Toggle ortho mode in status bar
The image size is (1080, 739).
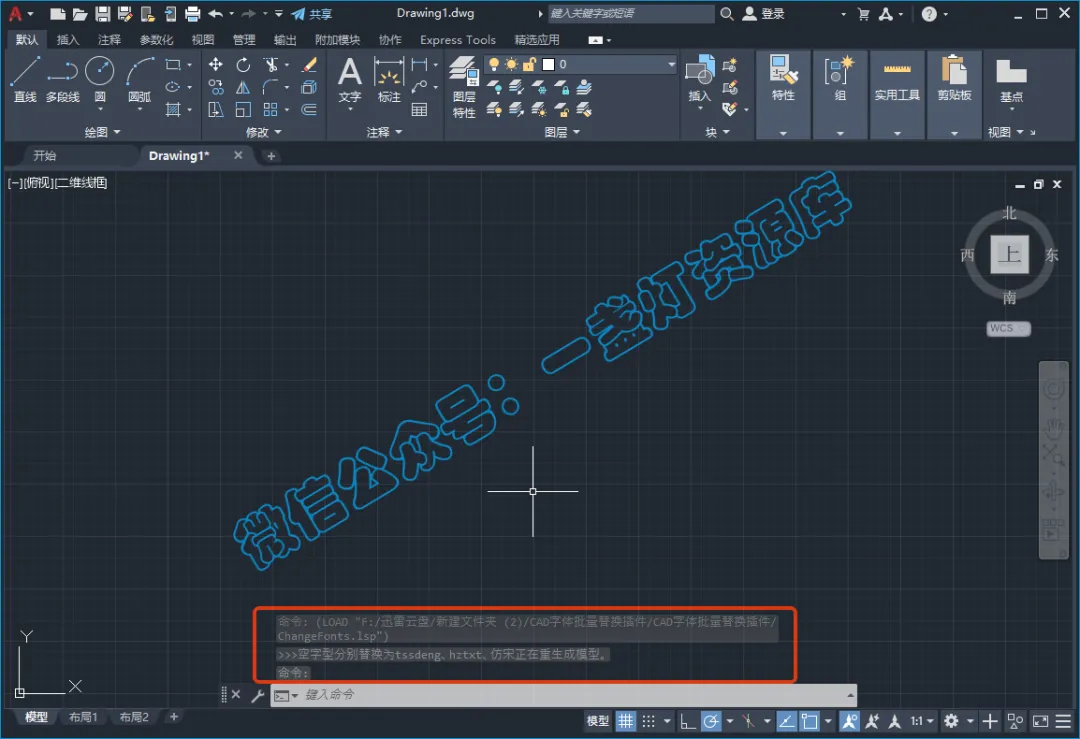(x=687, y=721)
